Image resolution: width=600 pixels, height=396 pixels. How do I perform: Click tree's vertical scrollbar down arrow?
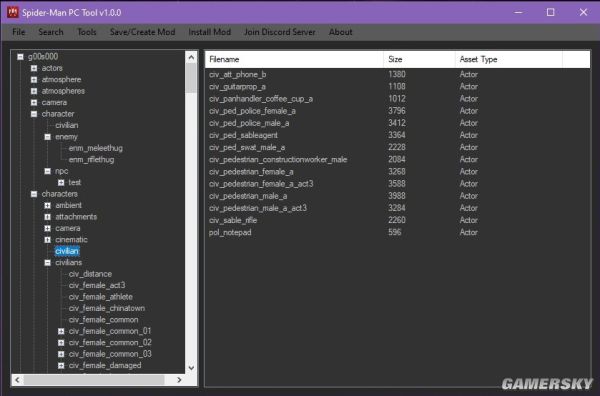pos(191,368)
